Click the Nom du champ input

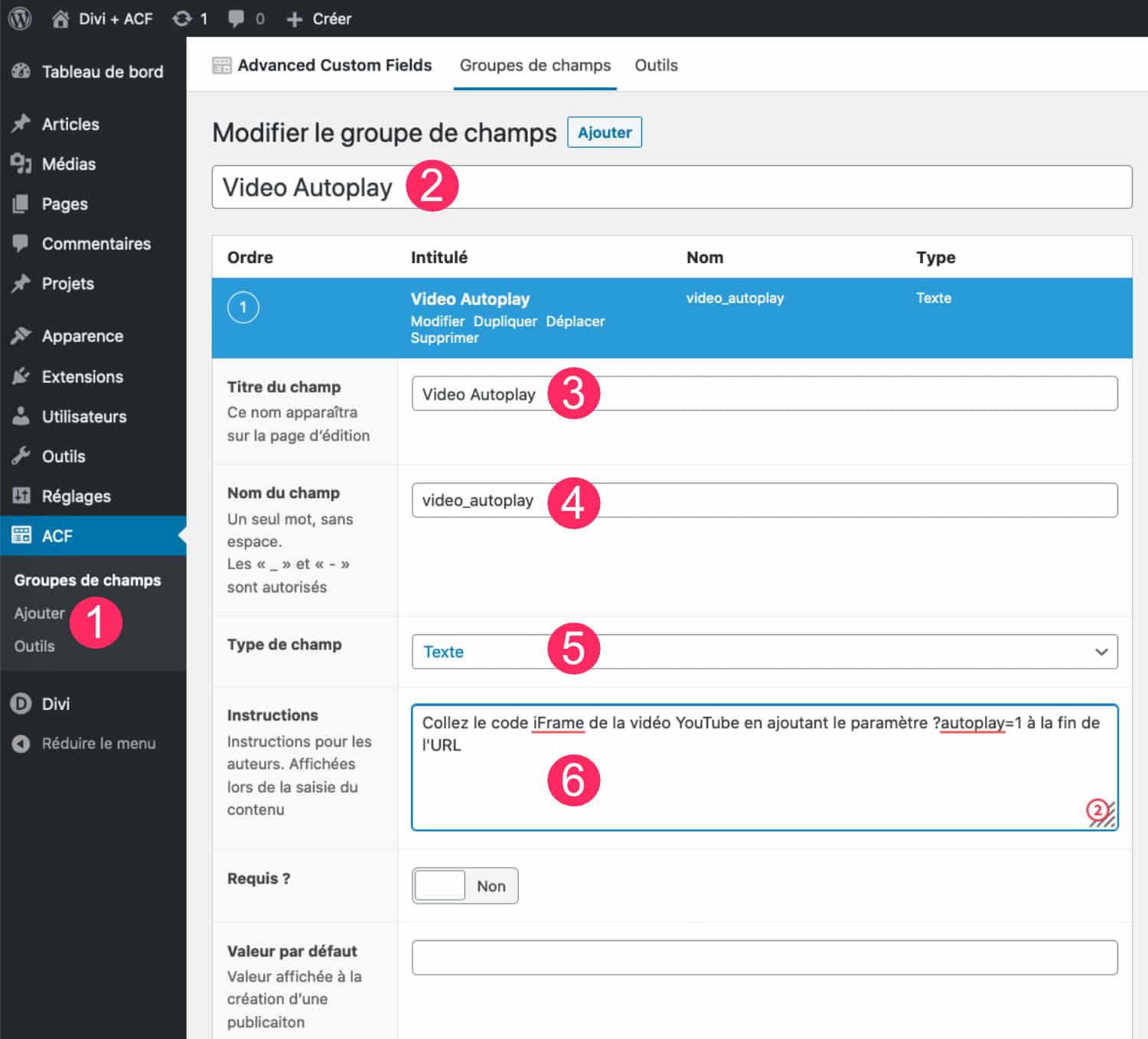[x=765, y=500]
